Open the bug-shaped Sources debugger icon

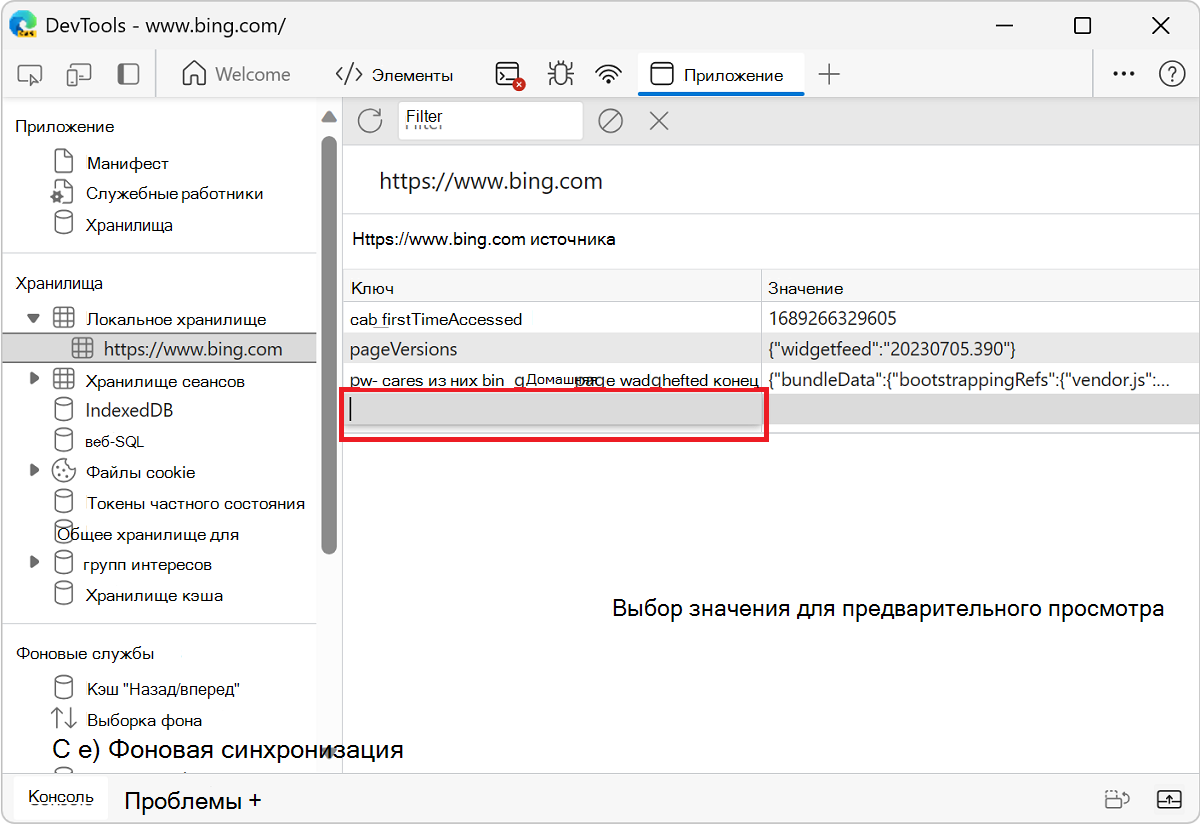(x=560, y=75)
